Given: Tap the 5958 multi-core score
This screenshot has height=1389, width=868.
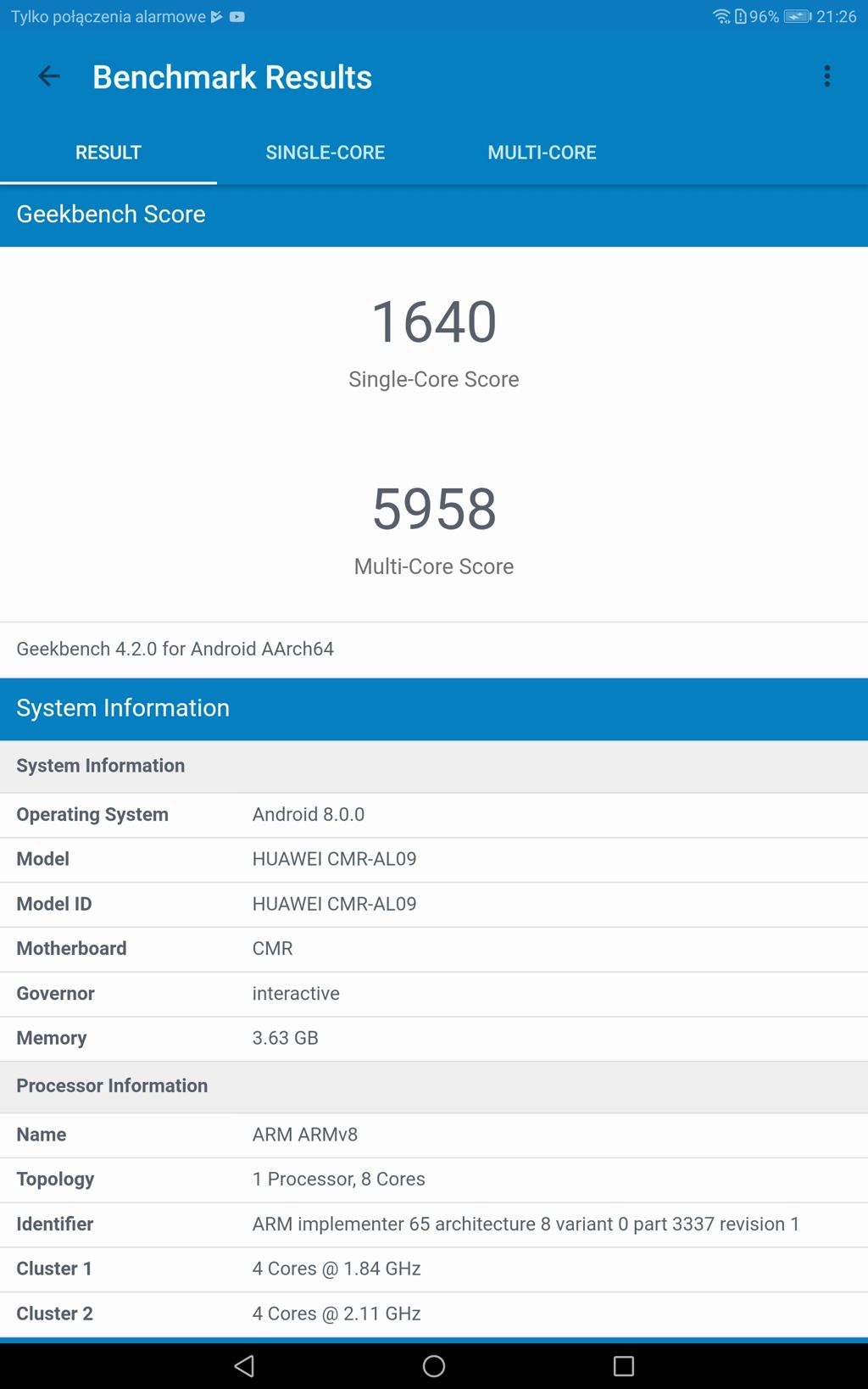Looking at the screenshot, I should pos(434,510).
